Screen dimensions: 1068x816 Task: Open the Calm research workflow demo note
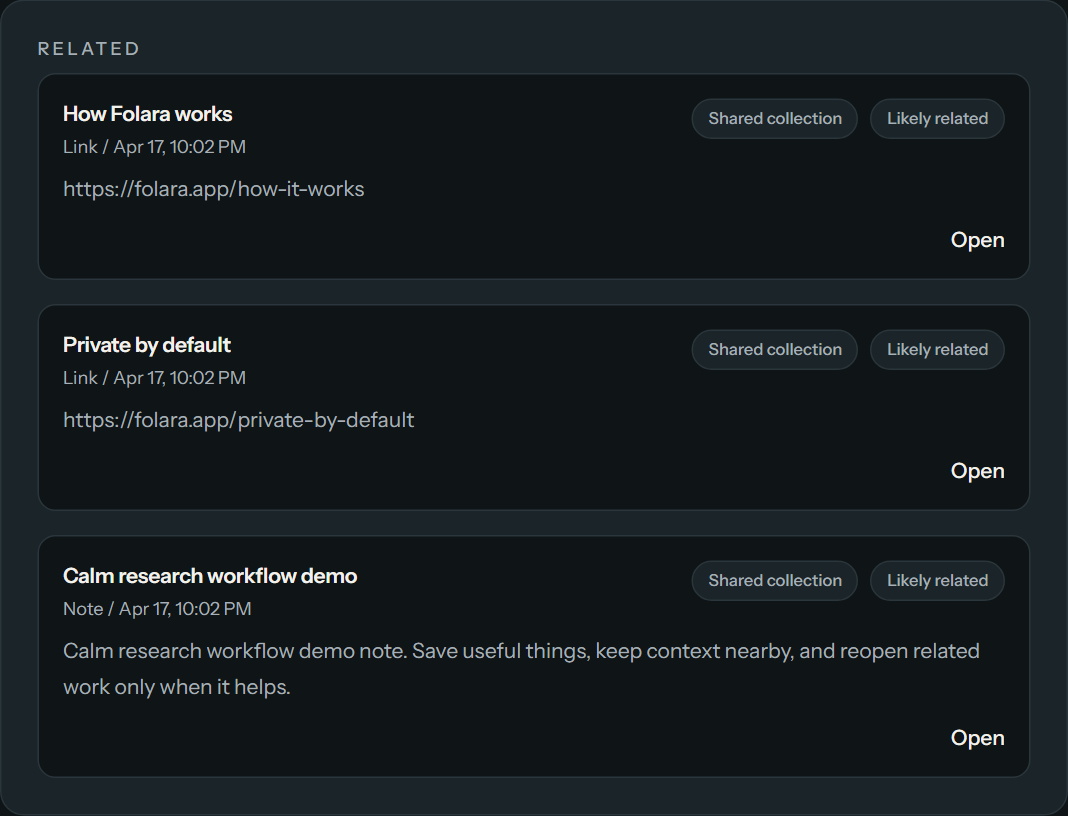tap(210, 575)
